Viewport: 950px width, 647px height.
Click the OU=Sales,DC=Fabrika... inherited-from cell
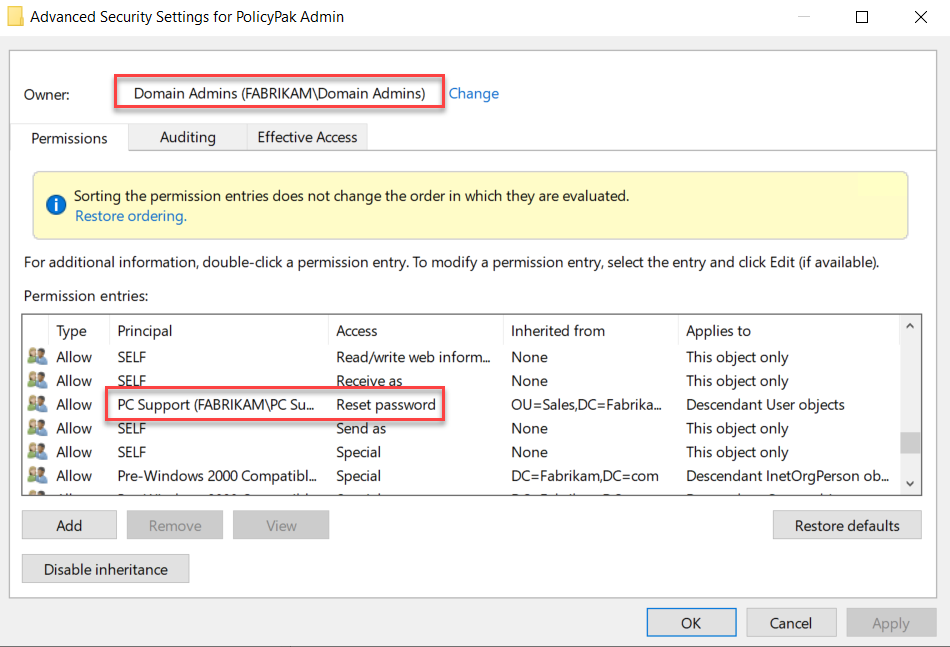click(x=586, y=404)
